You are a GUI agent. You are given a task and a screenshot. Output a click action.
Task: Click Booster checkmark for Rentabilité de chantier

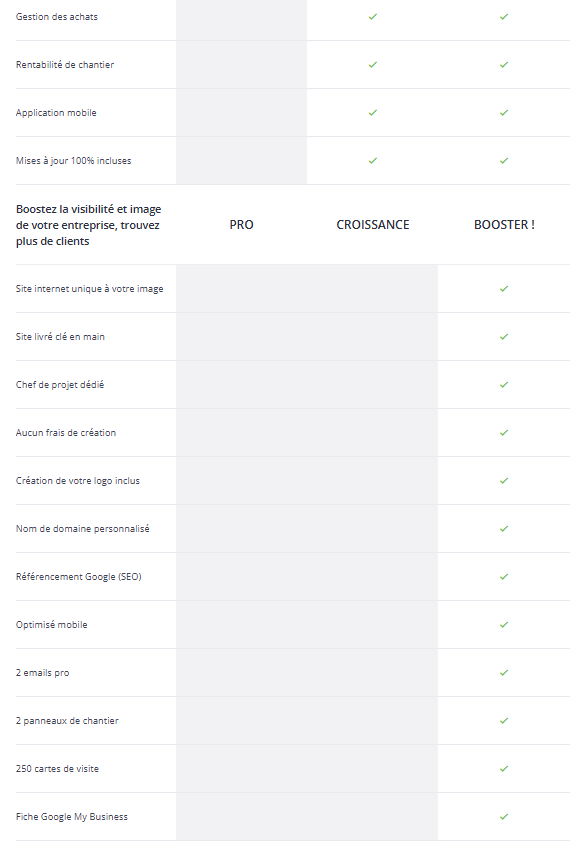click(x=504, y=64)
